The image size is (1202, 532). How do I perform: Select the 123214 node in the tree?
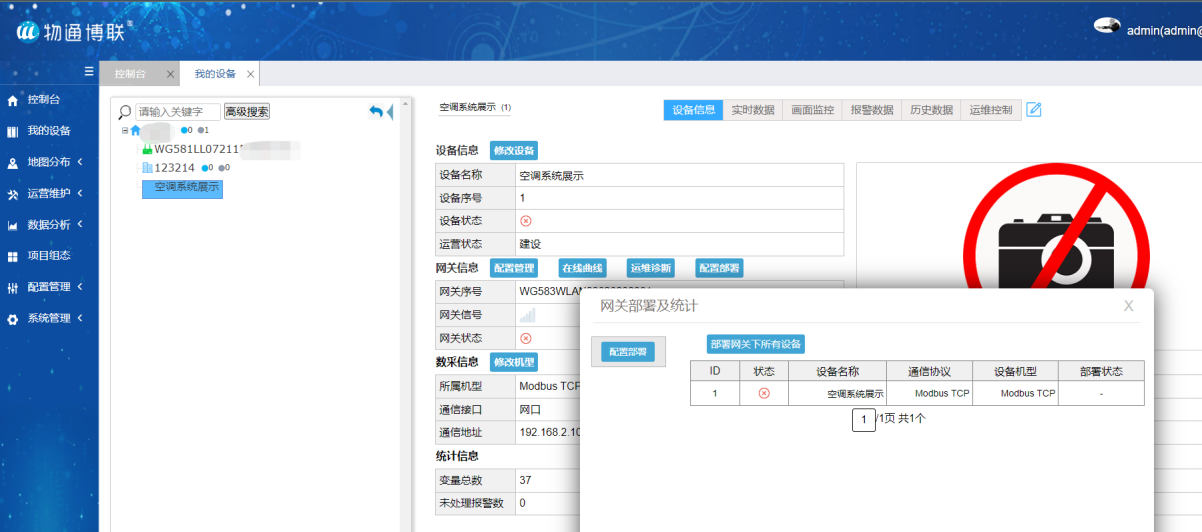173,168
